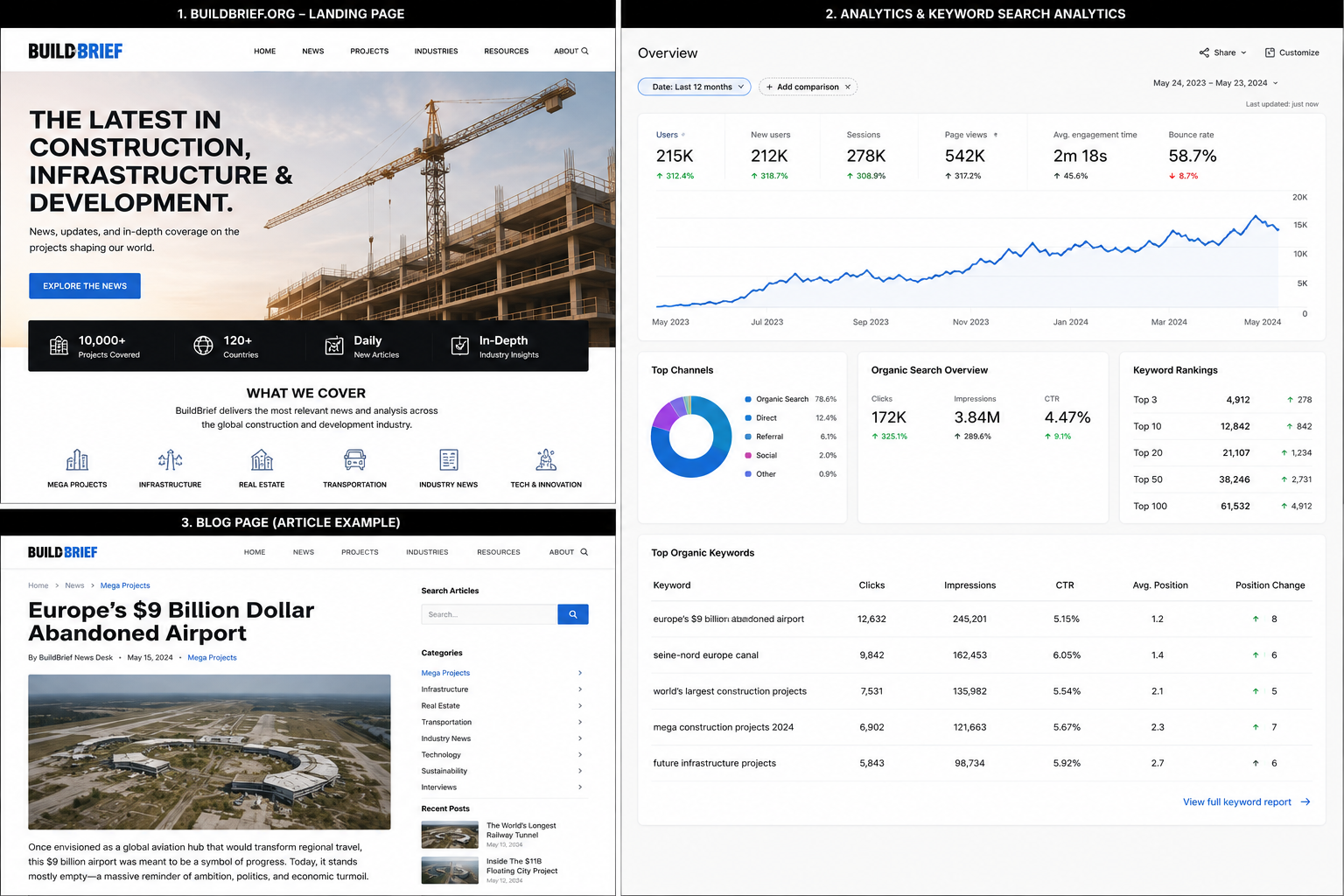The height and width of the screenshot is (896, 1344).
Task: Click the info icon next to Page views
Action: (996, 135)
